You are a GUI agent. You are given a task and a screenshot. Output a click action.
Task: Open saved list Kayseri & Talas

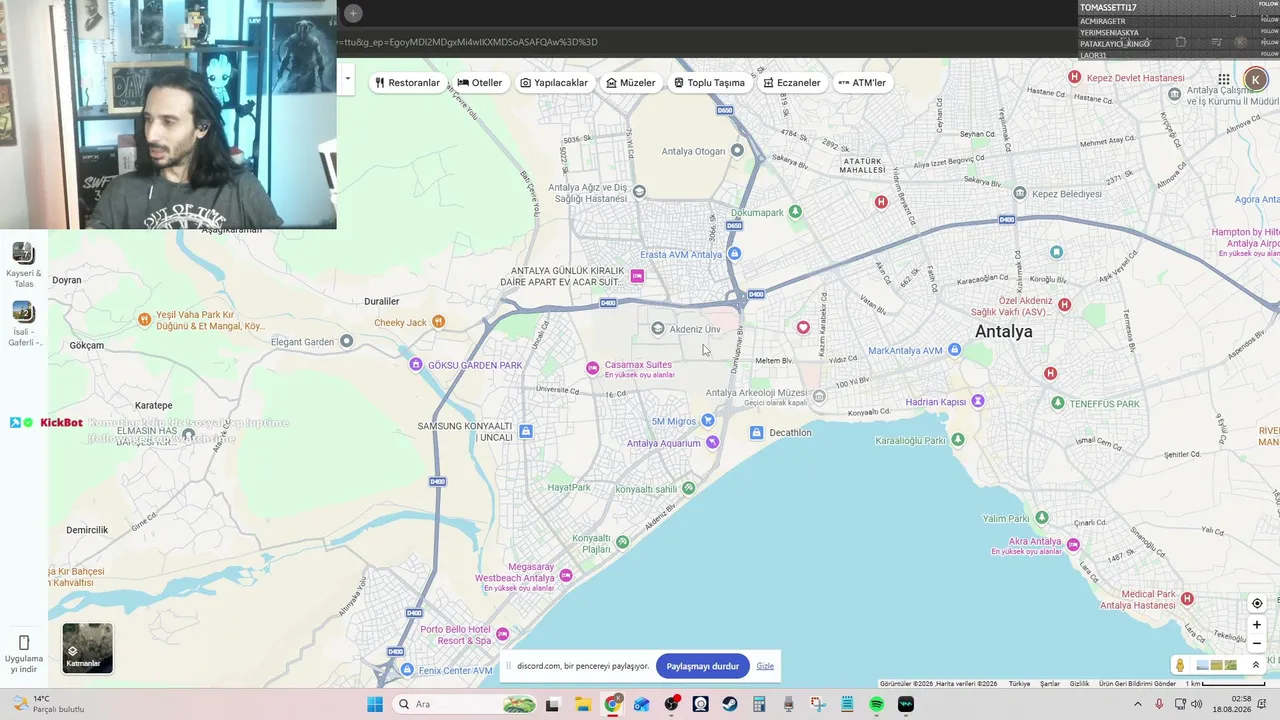click(x=24, y=265)
